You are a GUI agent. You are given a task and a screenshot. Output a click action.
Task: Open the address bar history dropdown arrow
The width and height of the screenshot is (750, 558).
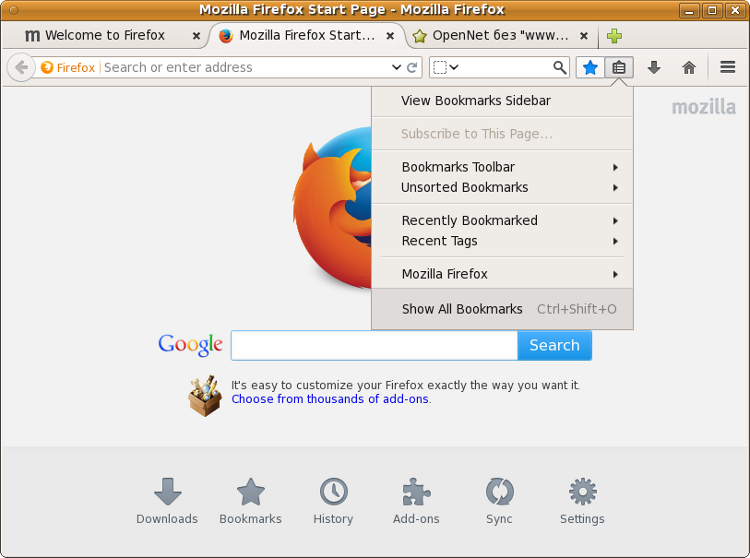[396, 67]
